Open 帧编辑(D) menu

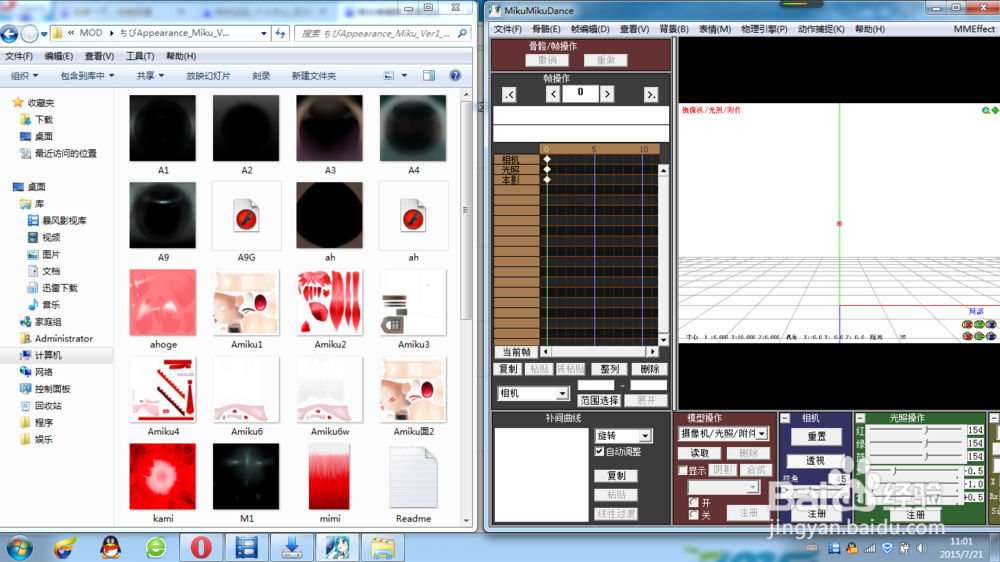point(590,29)
